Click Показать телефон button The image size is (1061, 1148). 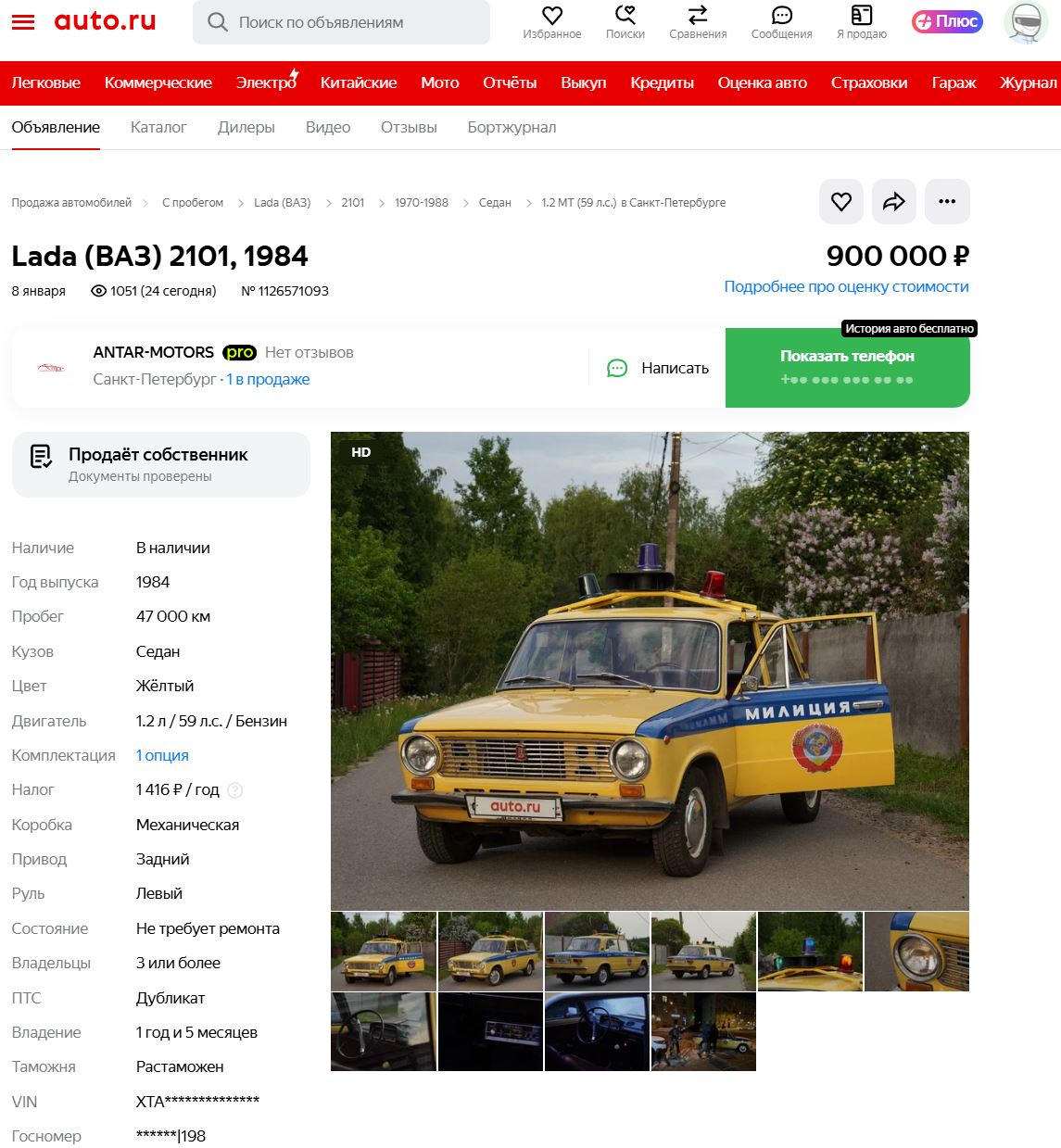pos(847,368)
